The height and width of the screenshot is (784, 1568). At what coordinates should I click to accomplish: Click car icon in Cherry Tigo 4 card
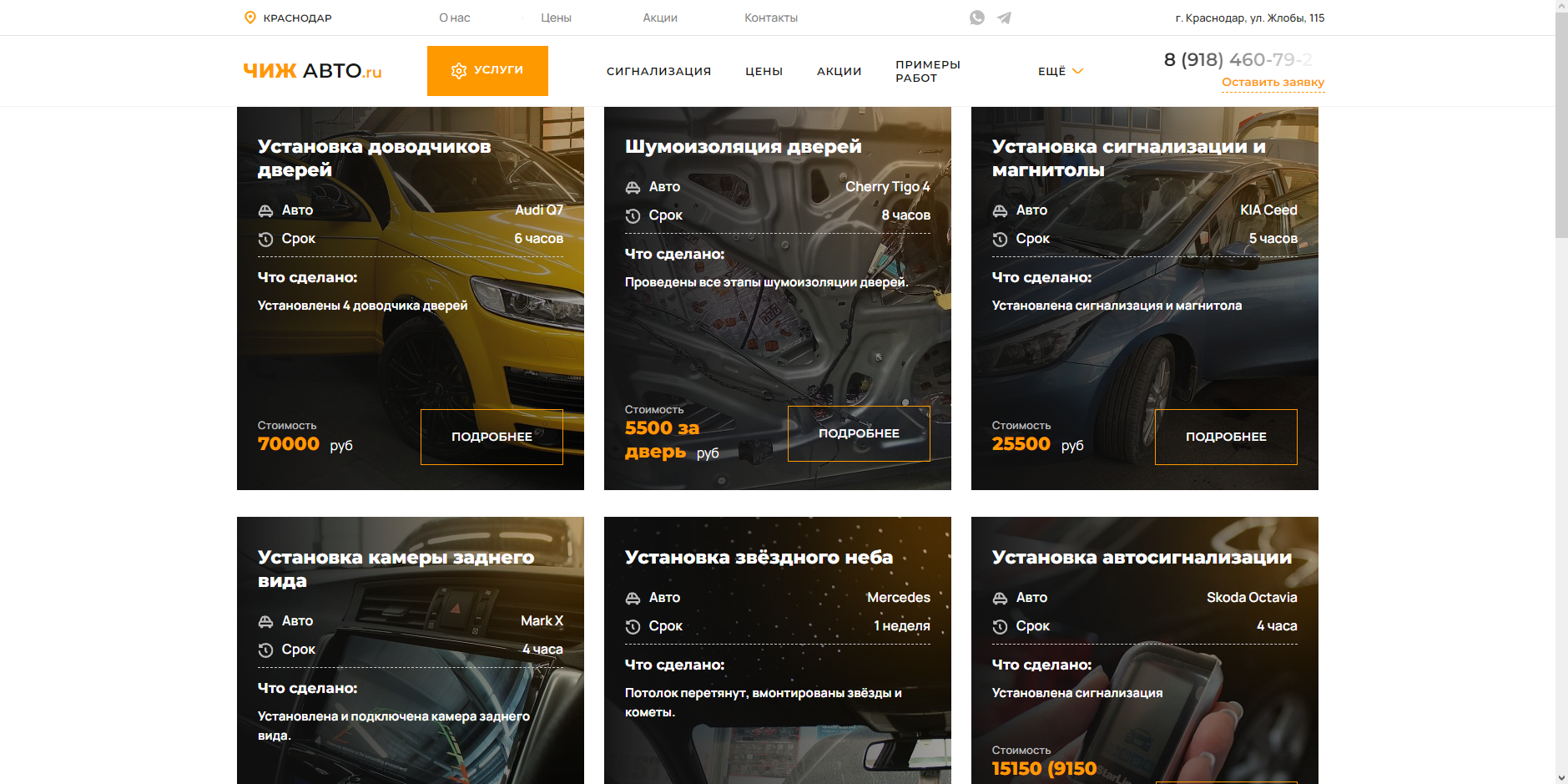coord(633,187)
